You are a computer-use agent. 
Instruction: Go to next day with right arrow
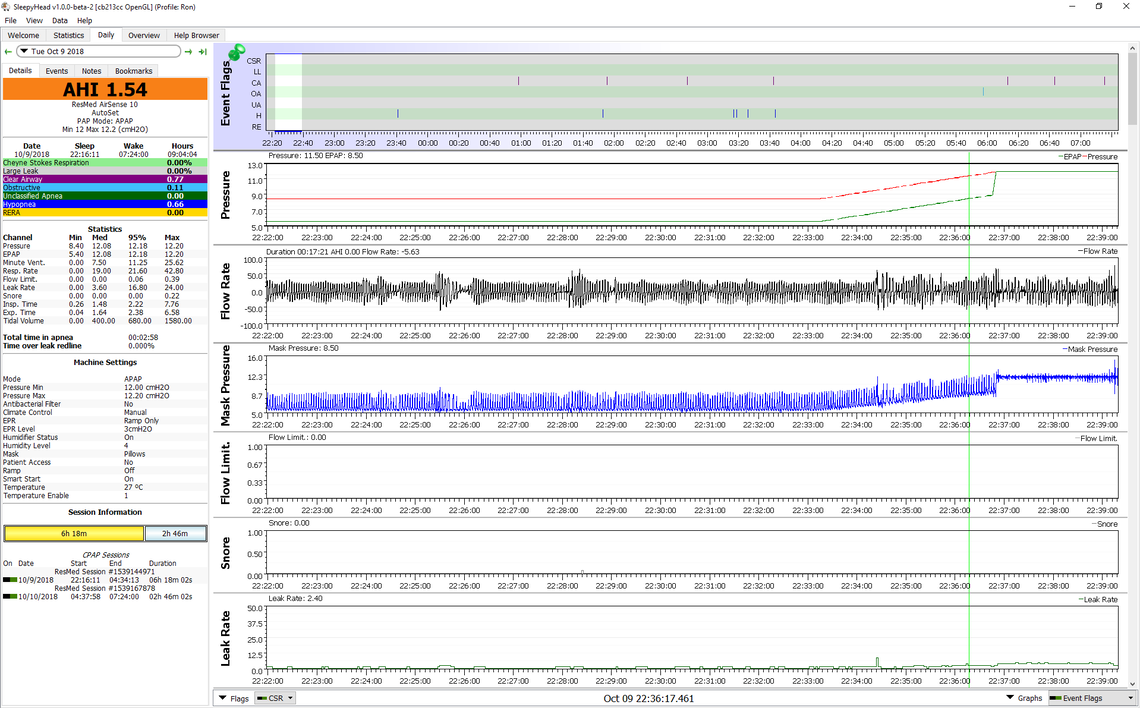point(188,51)
